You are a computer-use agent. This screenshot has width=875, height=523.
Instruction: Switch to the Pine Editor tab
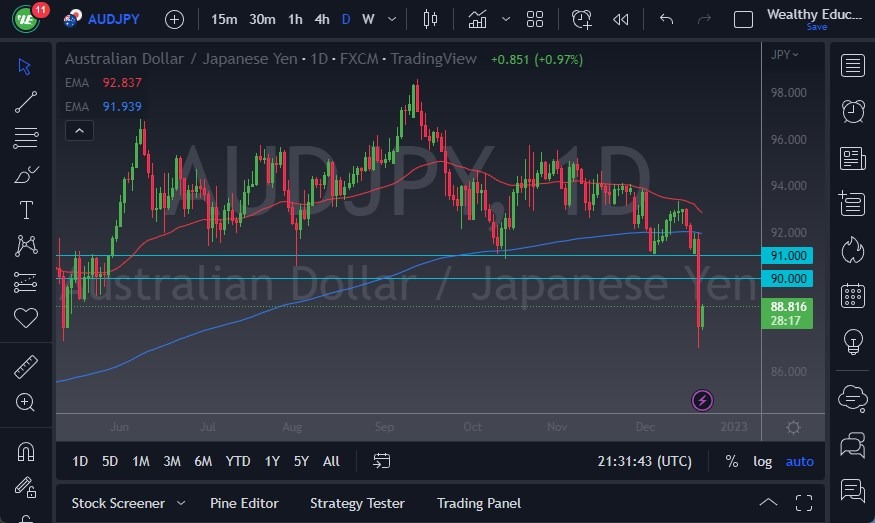tap(244, 503)
